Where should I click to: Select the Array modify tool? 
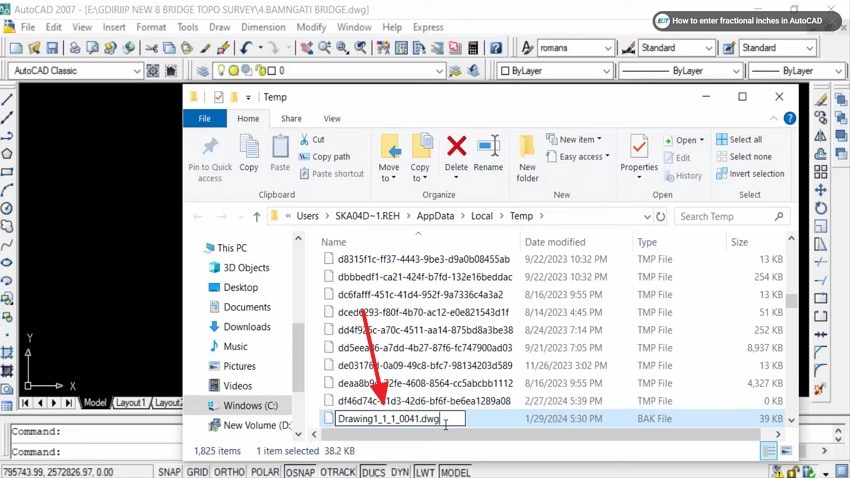tap(821, 172)
